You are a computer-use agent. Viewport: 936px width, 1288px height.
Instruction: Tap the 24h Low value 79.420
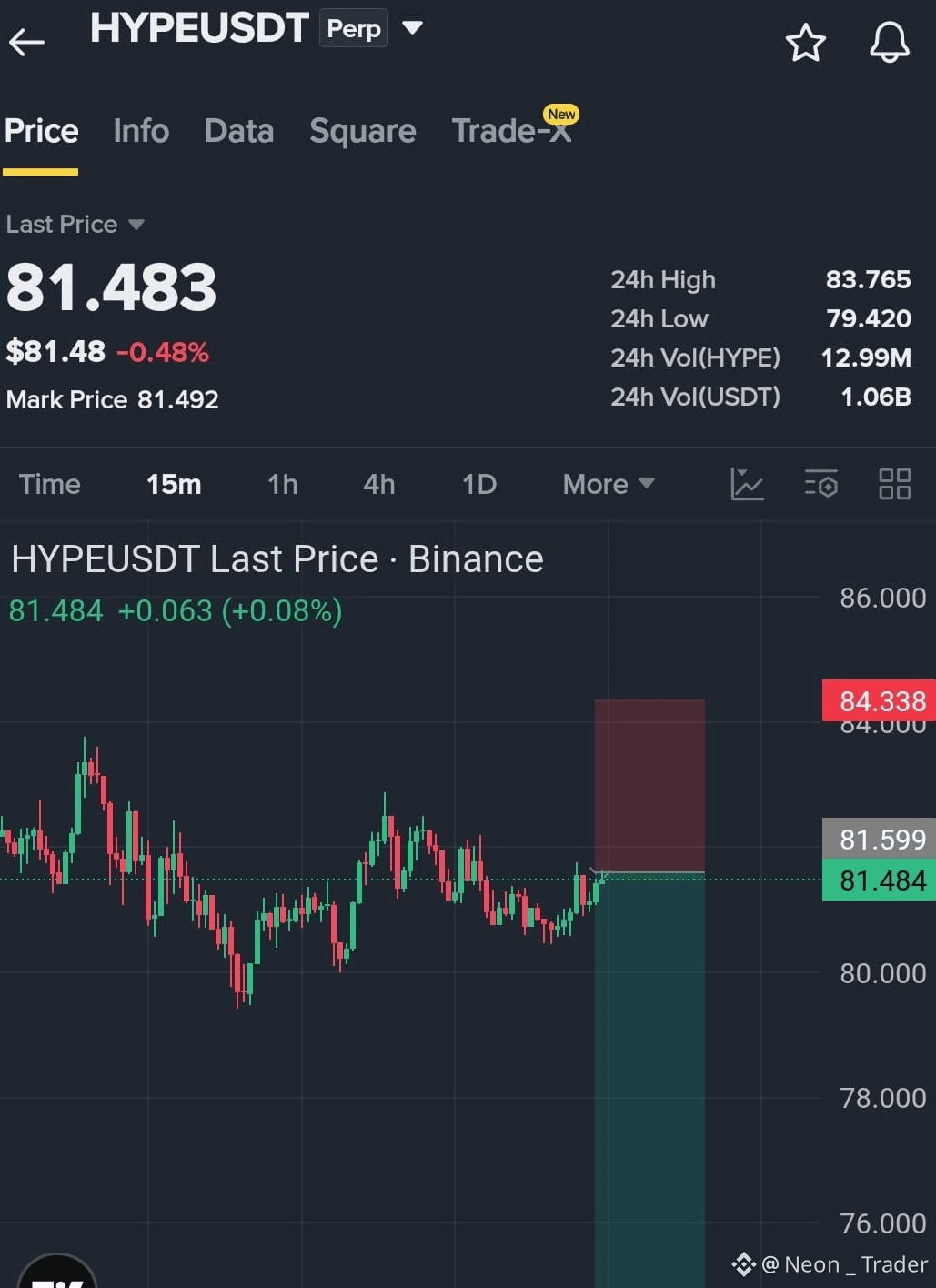click(869, 318)
